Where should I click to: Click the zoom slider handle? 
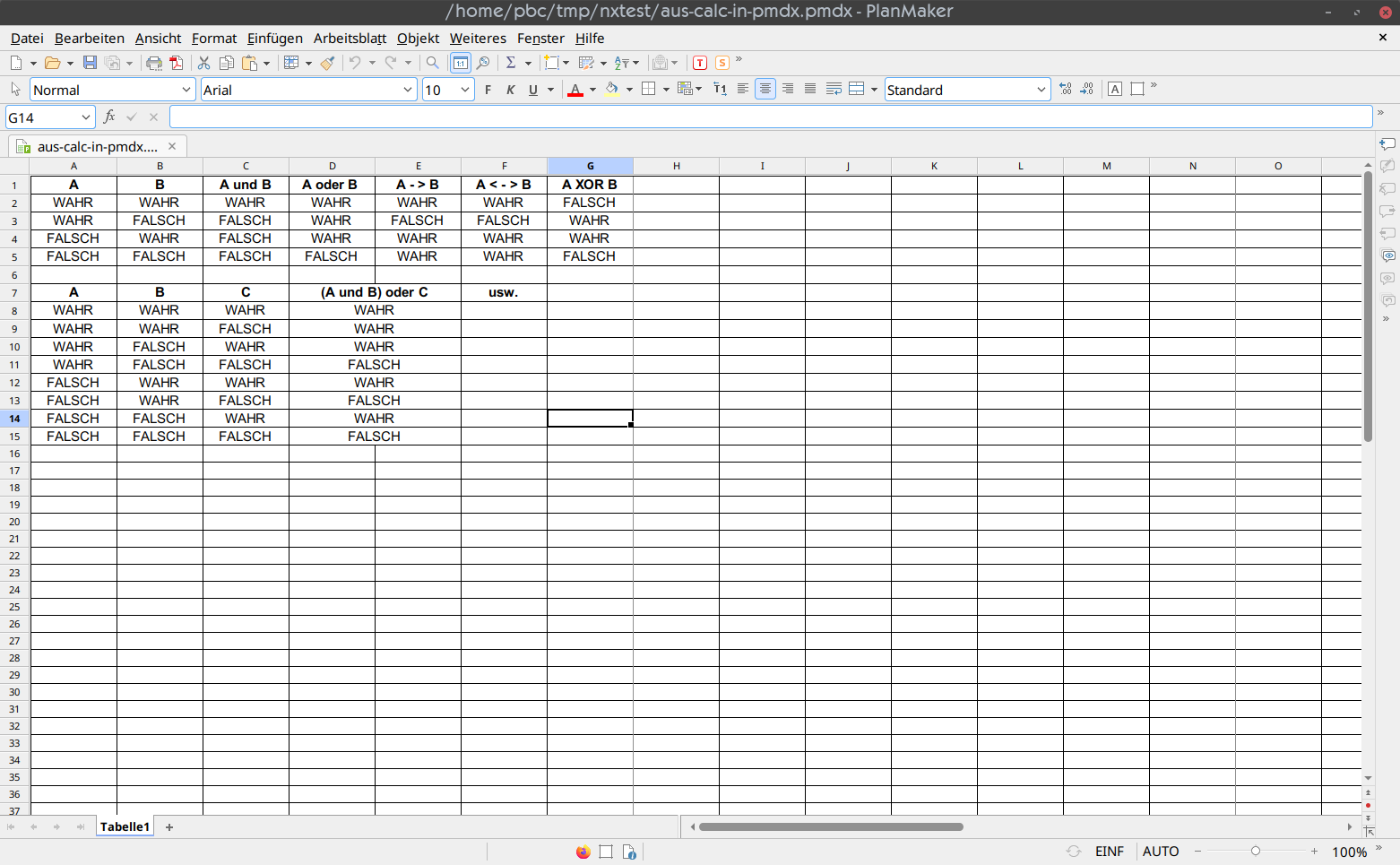click(x=1256, y=852)
